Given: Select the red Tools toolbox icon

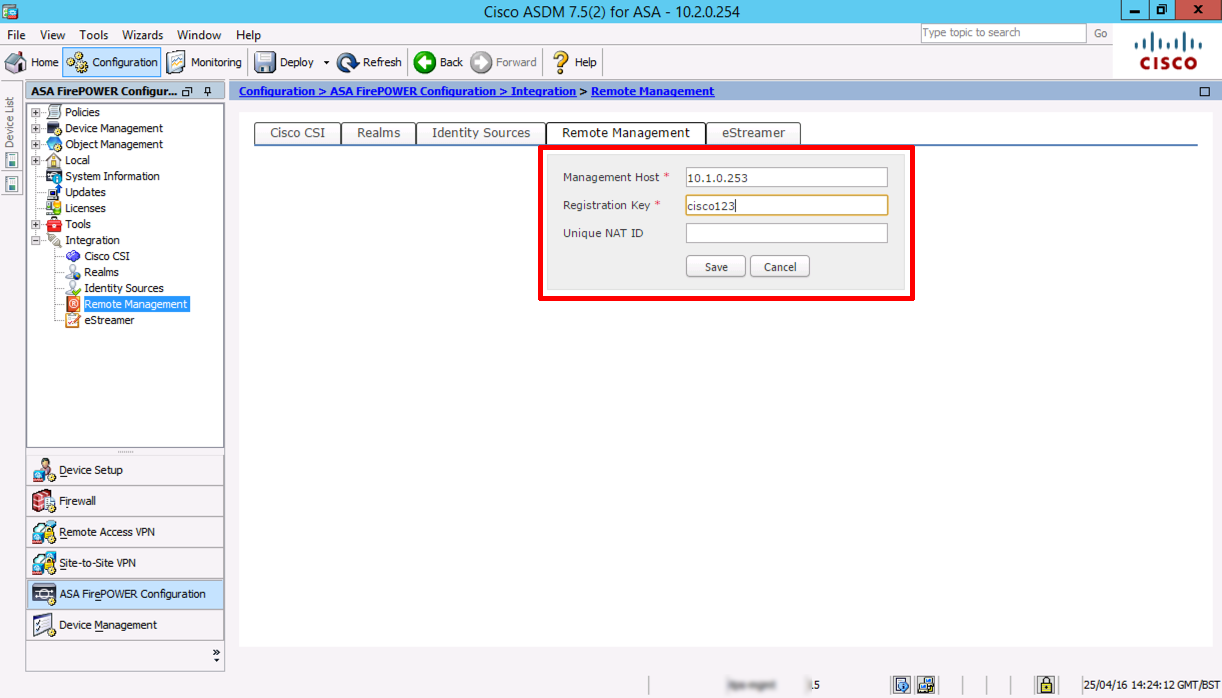Looking at the screenshot, I should (54, 224).
